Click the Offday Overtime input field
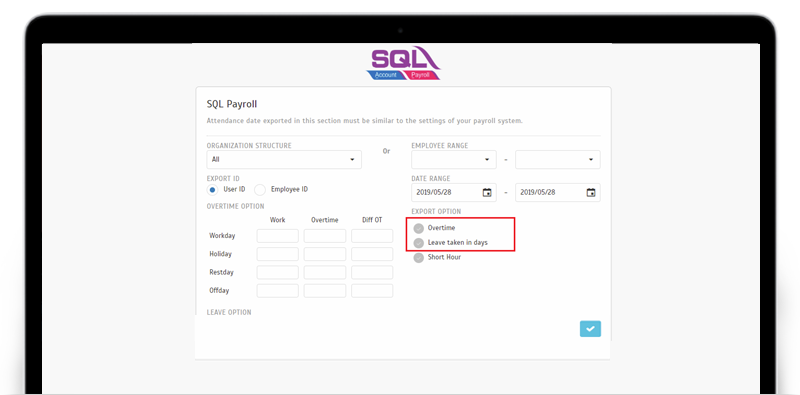This screenshot has height=395, width=800. [x=325, y=291]
